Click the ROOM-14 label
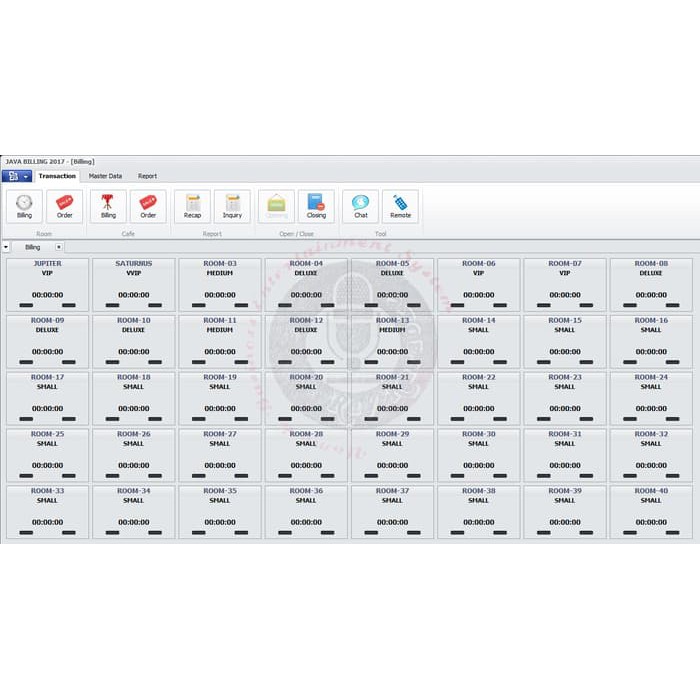This screenshot has width=700, height=700. point(479,320)
